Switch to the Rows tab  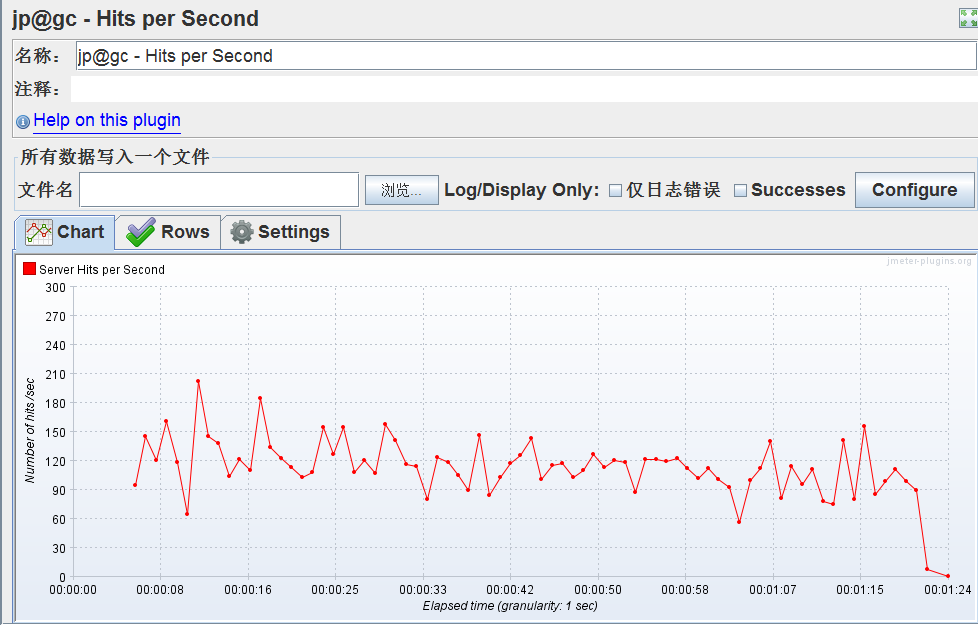pyautogui.click(x=180, y=231)
